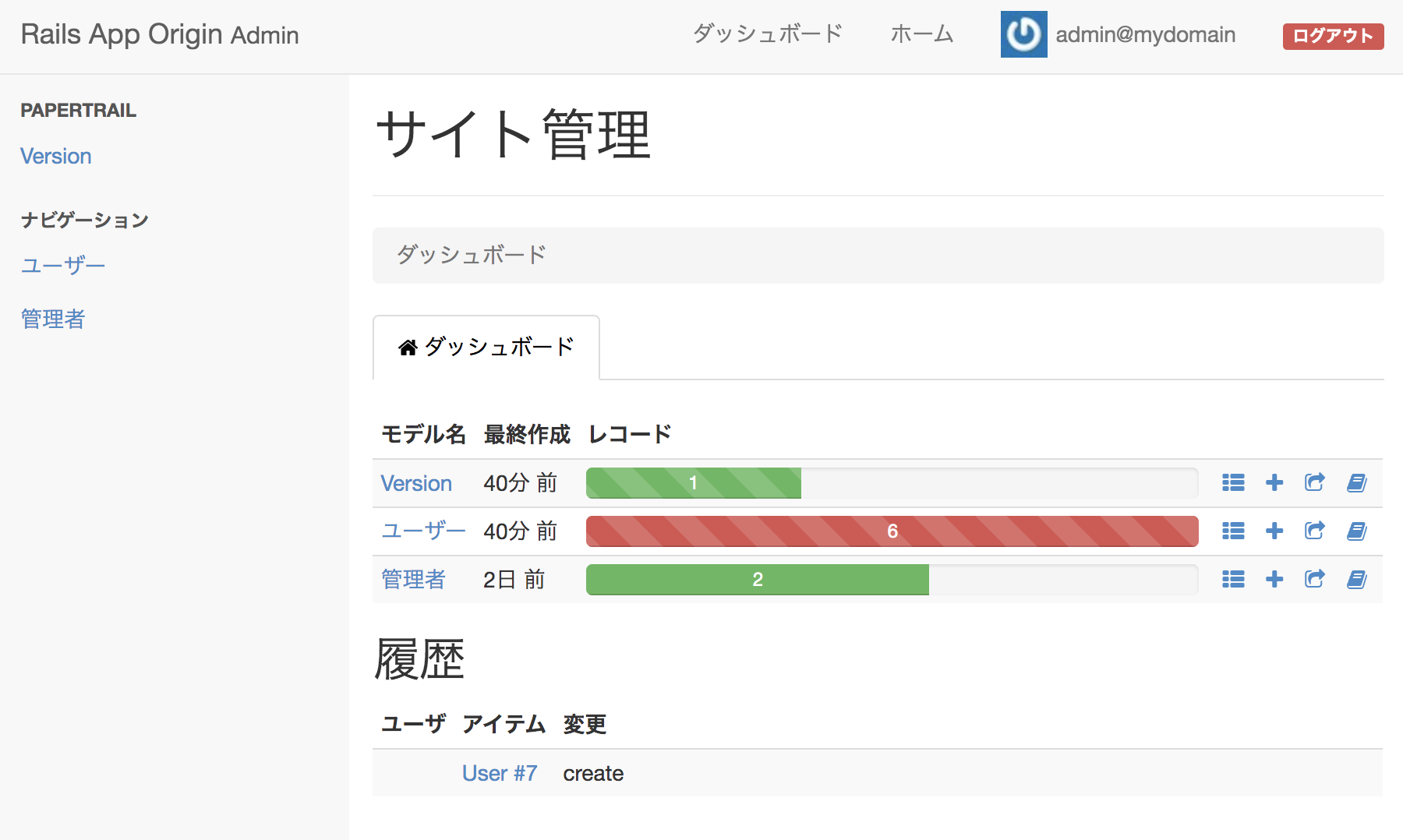1403x840 pixels.
Task: Click red ユーザー progress bar showing 6
Action: [892, 531]
